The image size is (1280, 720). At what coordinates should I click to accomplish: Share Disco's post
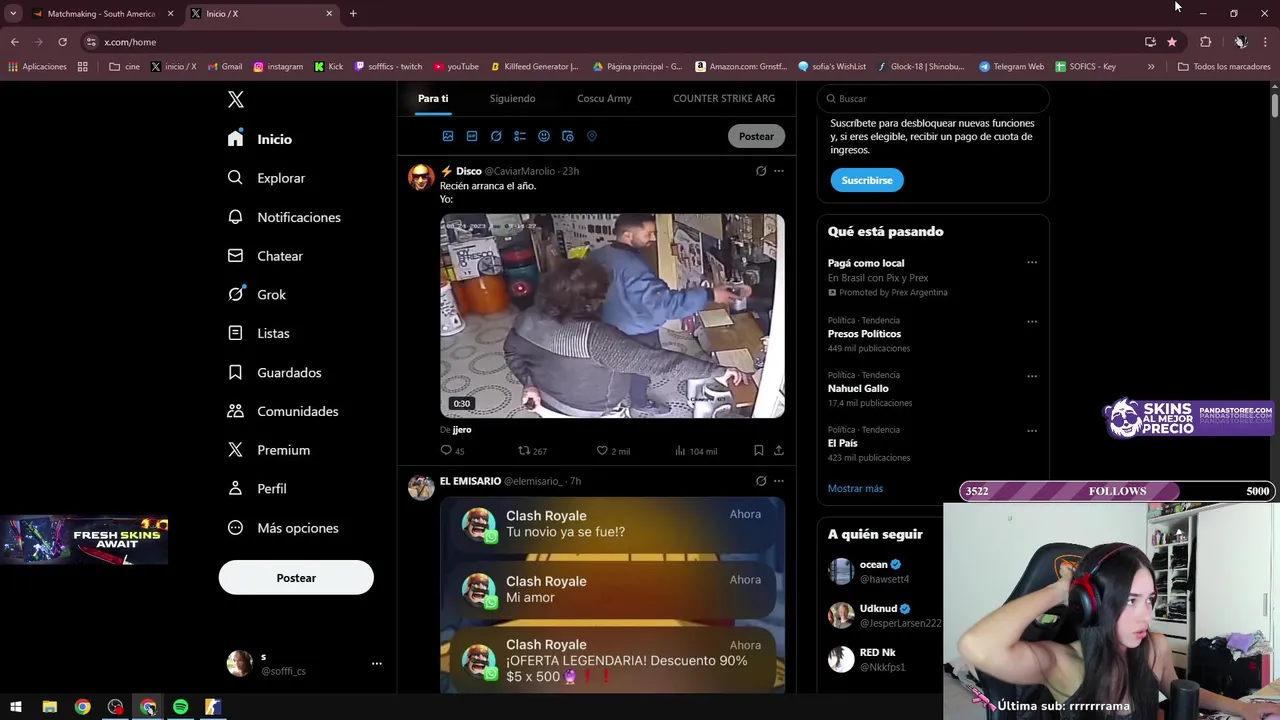point(779,451)
